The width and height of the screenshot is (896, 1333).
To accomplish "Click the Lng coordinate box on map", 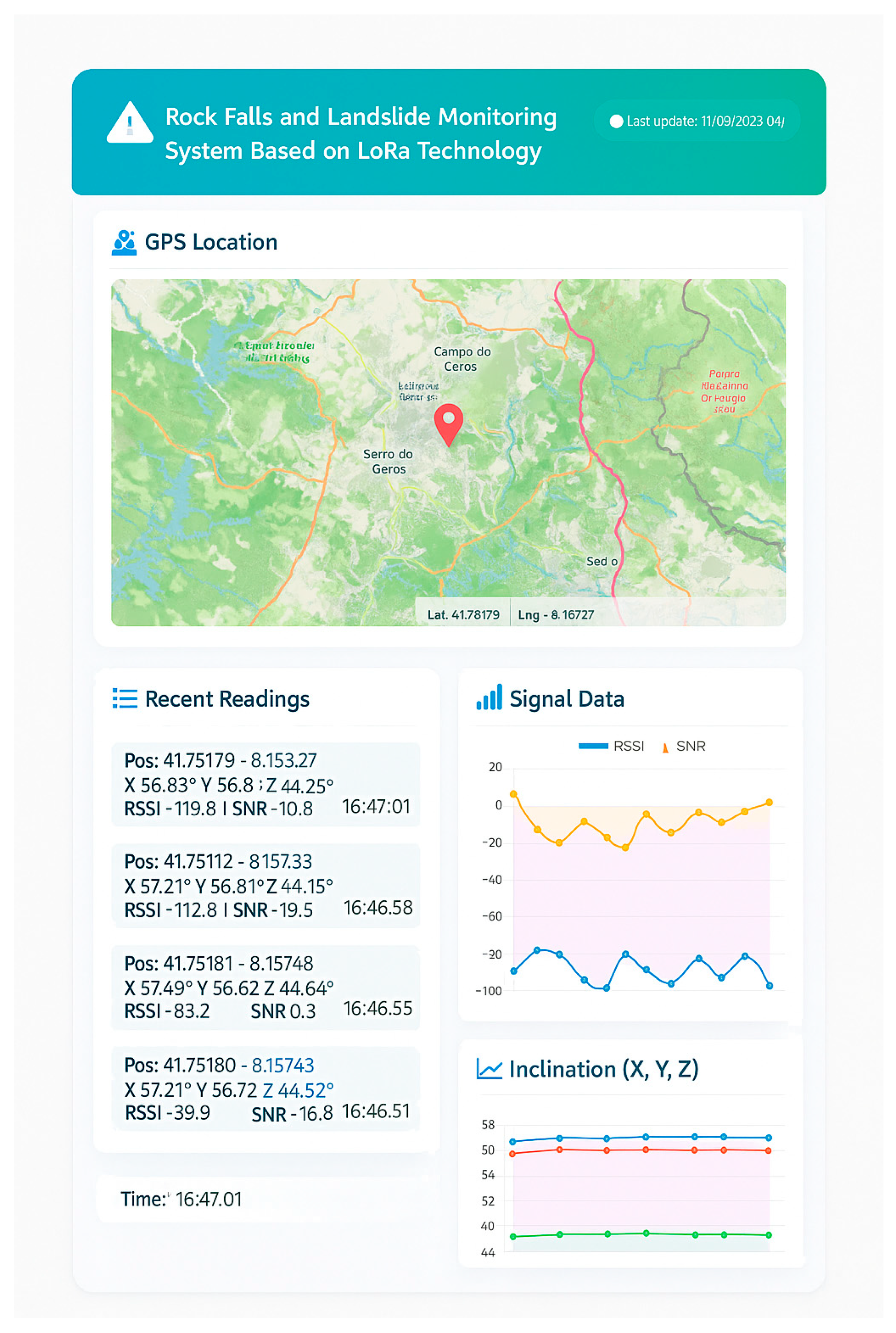I will pos(555,615).
